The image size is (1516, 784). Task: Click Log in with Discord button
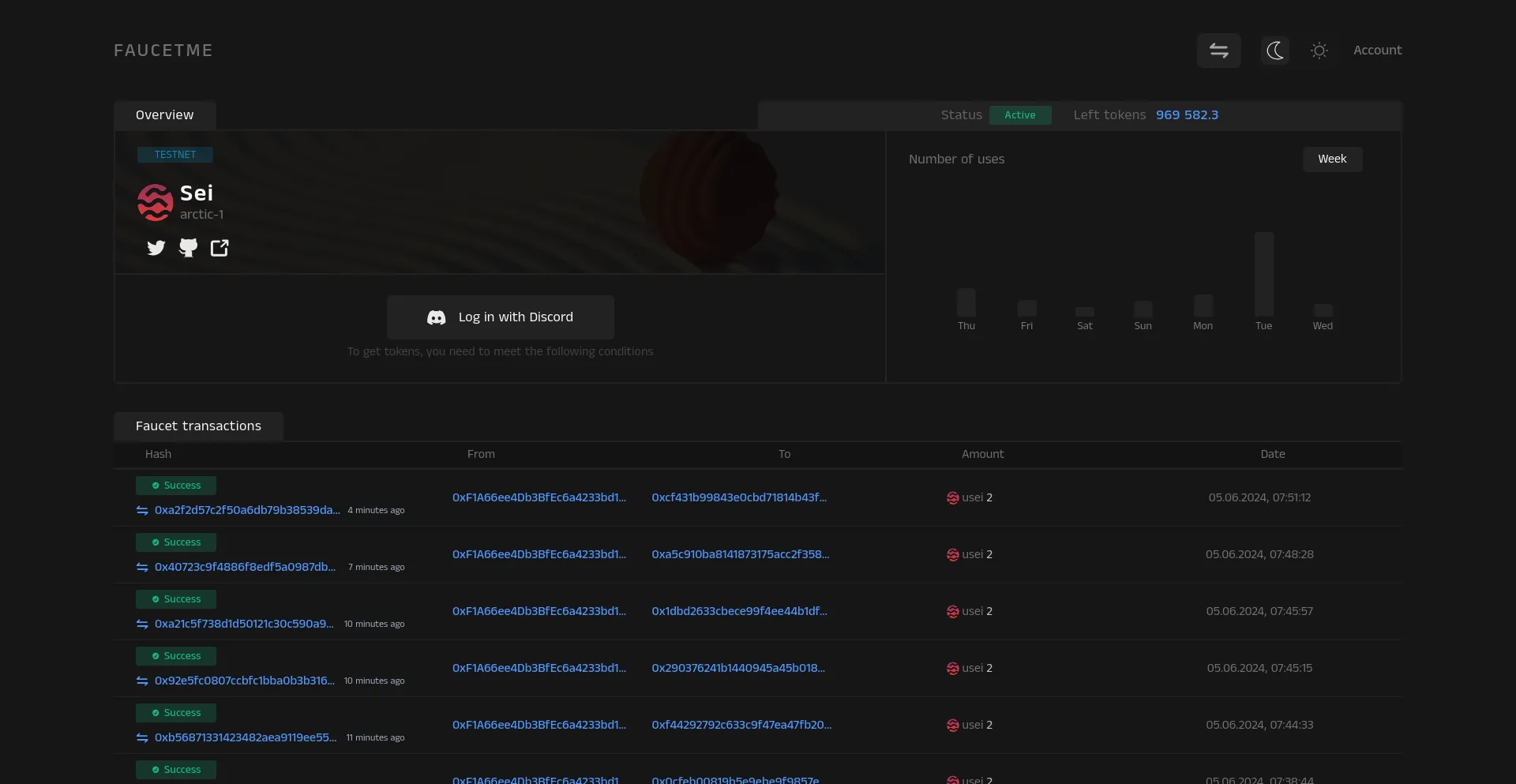[x=501, y=317]
